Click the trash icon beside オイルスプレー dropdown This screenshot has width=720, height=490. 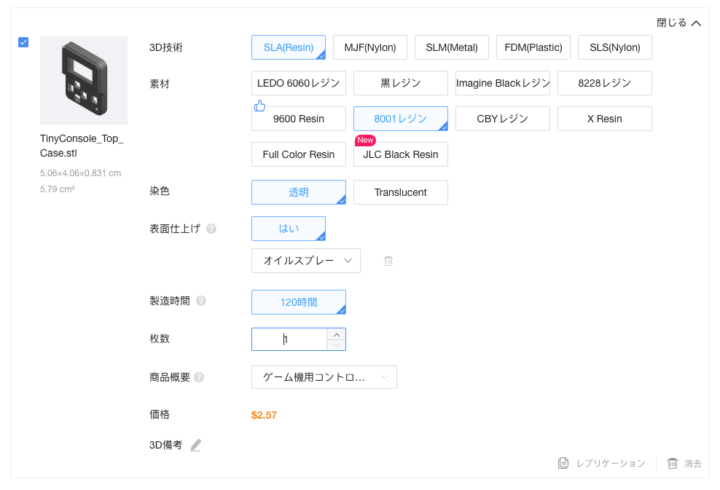(388, 261)
